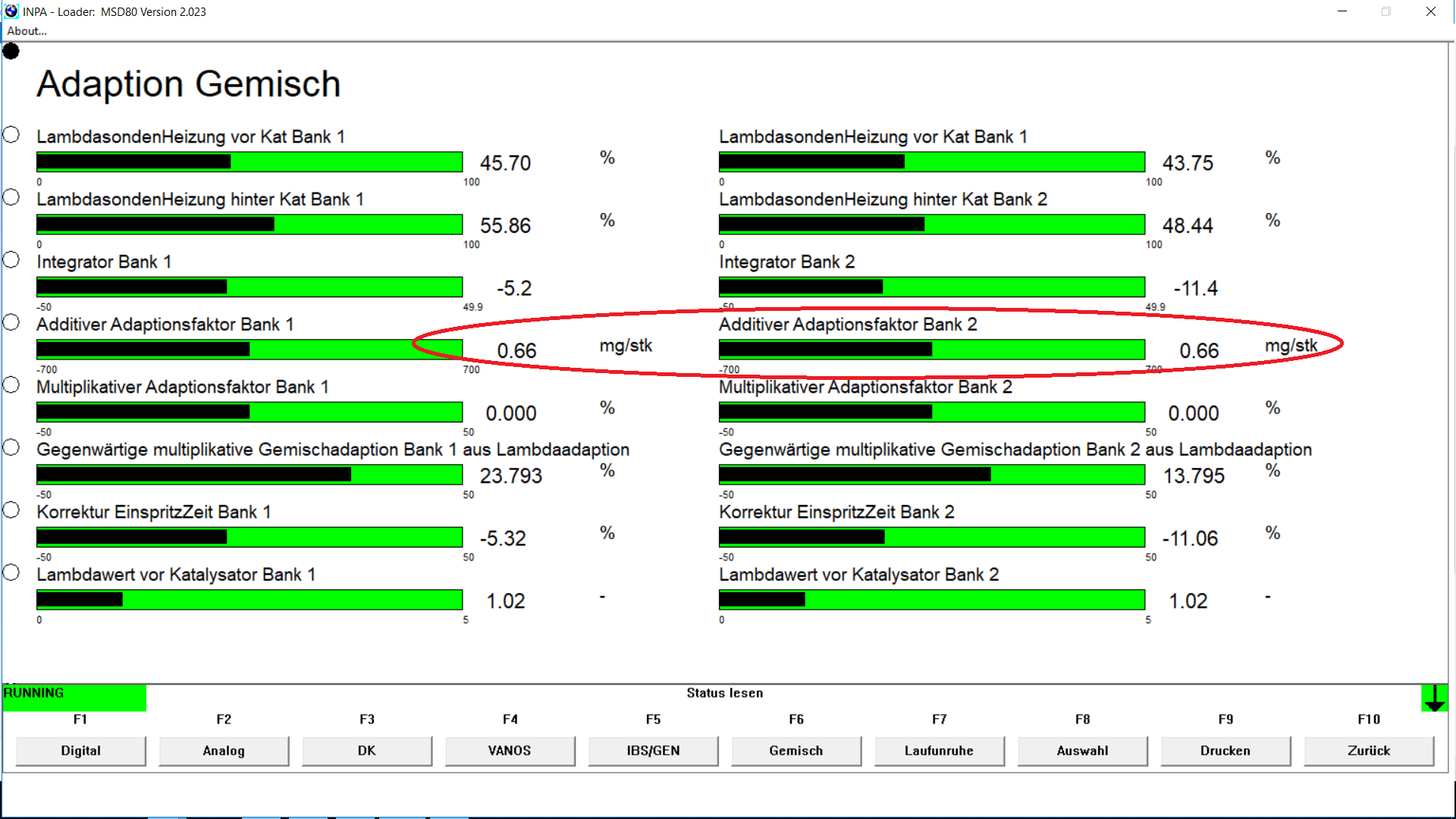Viewport: 1456px width, 819px height.
Task: Select radio button for LambdasondenHeizung vor Kat Bank 1
Action: pos(11,135)
